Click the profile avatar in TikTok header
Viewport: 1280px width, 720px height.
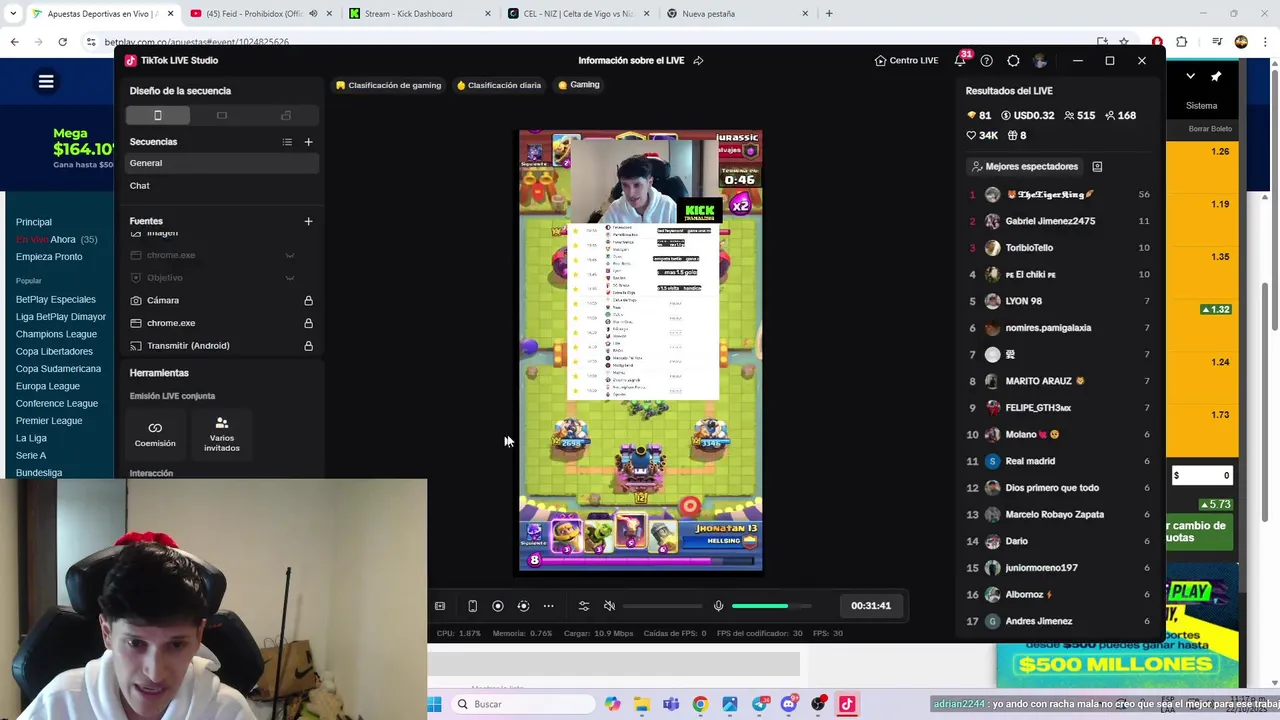(x=1040, y=61)
